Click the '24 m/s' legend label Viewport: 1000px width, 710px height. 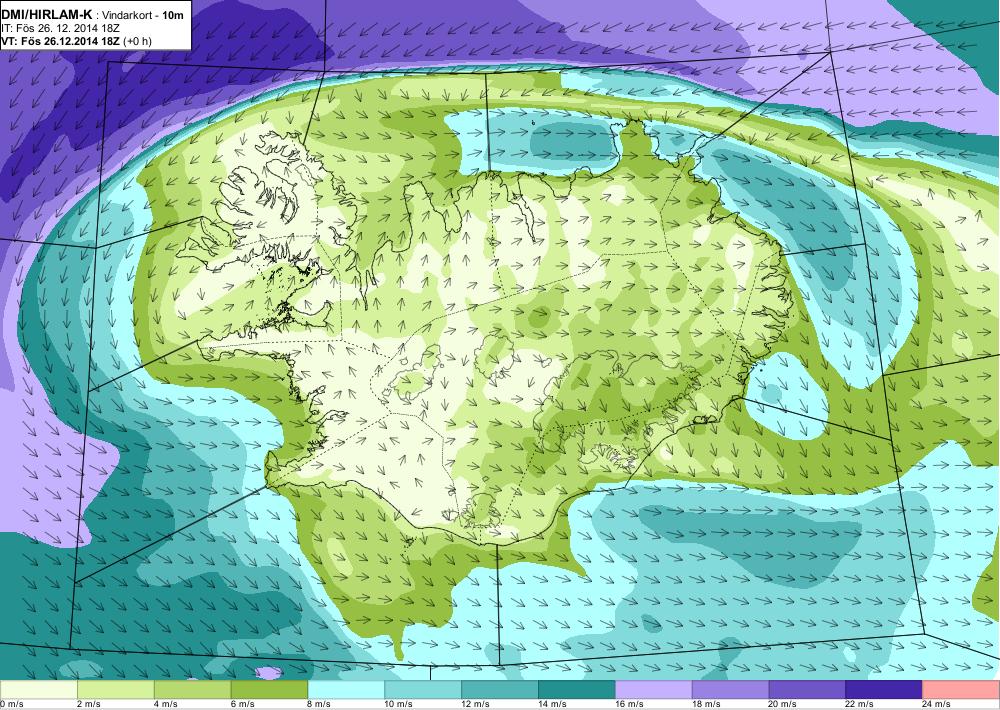pyautogui.click(x=937, y=704)
